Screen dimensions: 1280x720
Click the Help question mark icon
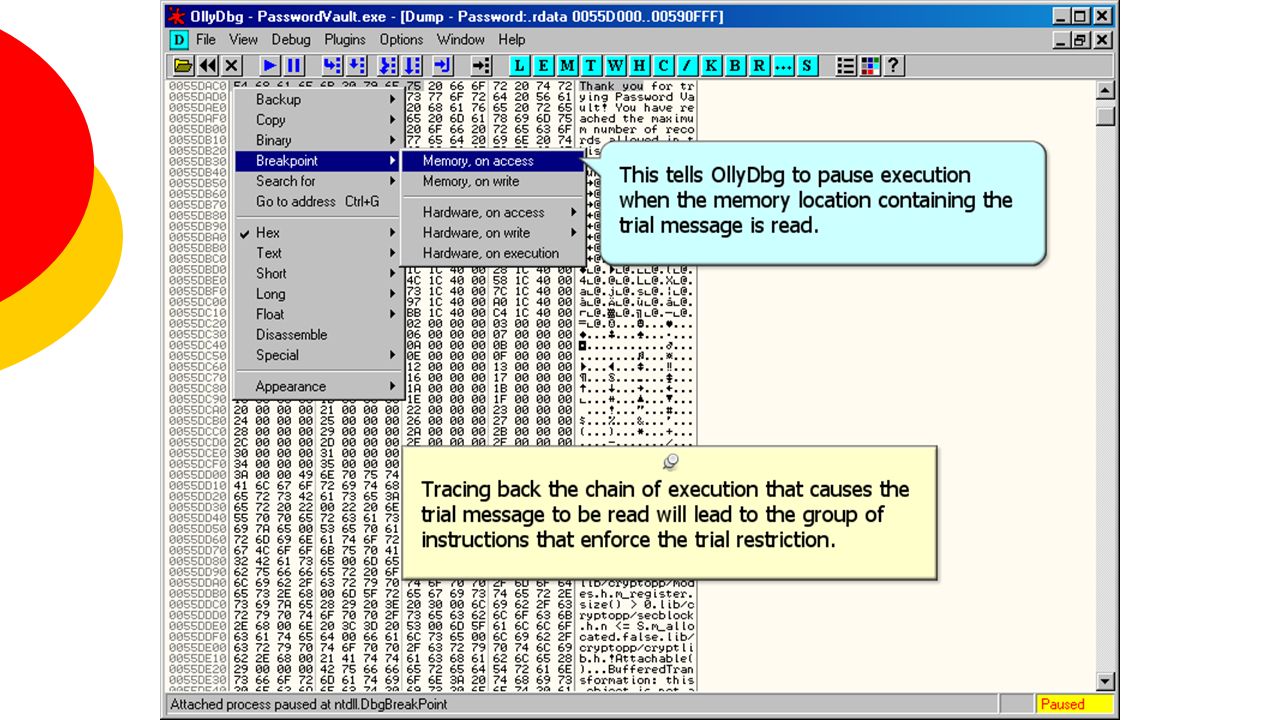pos(895,66)
